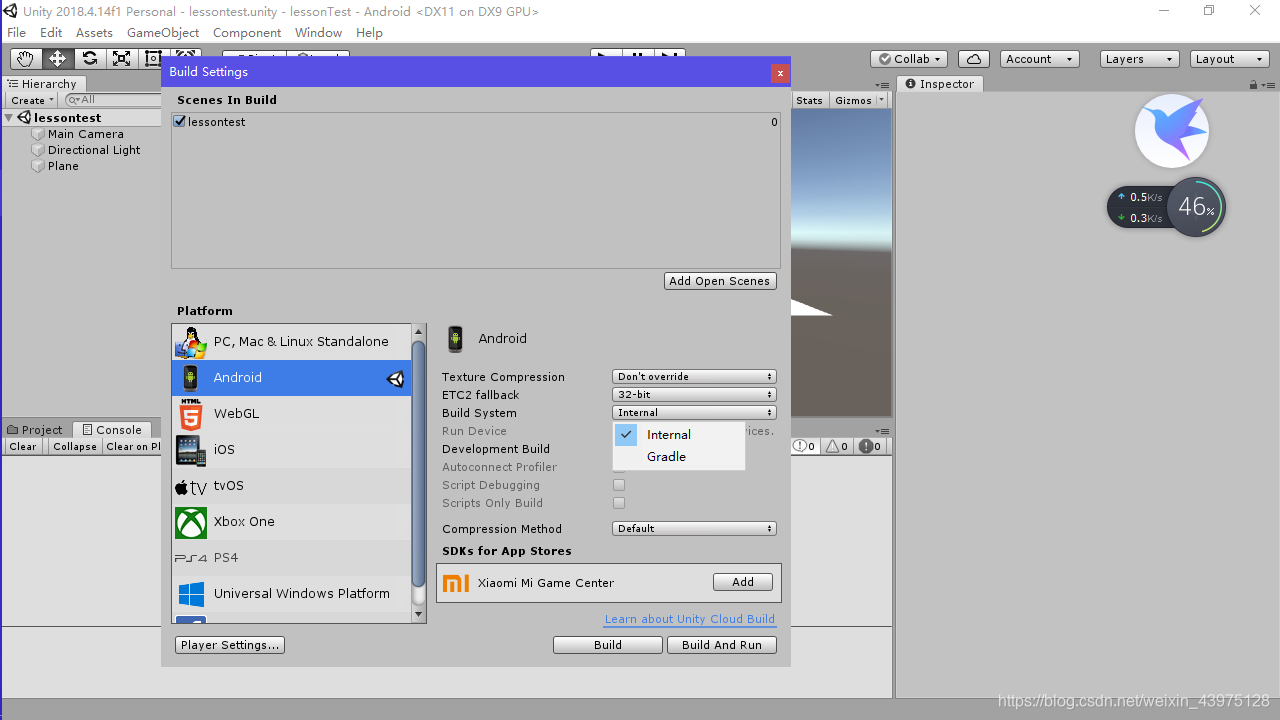The width and height of the screenshot is (1280, 720).
Task: Open the File menu
Action: pyautogui.click(x=17, y=33)
